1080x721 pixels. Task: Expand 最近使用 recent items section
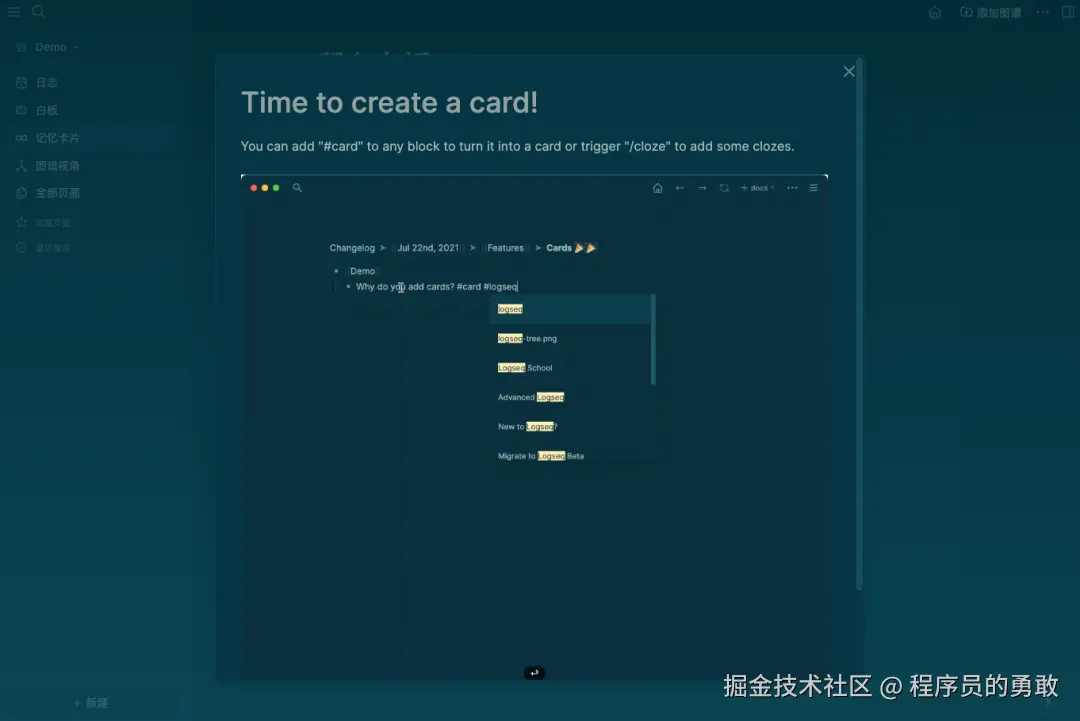click(55, 247)
